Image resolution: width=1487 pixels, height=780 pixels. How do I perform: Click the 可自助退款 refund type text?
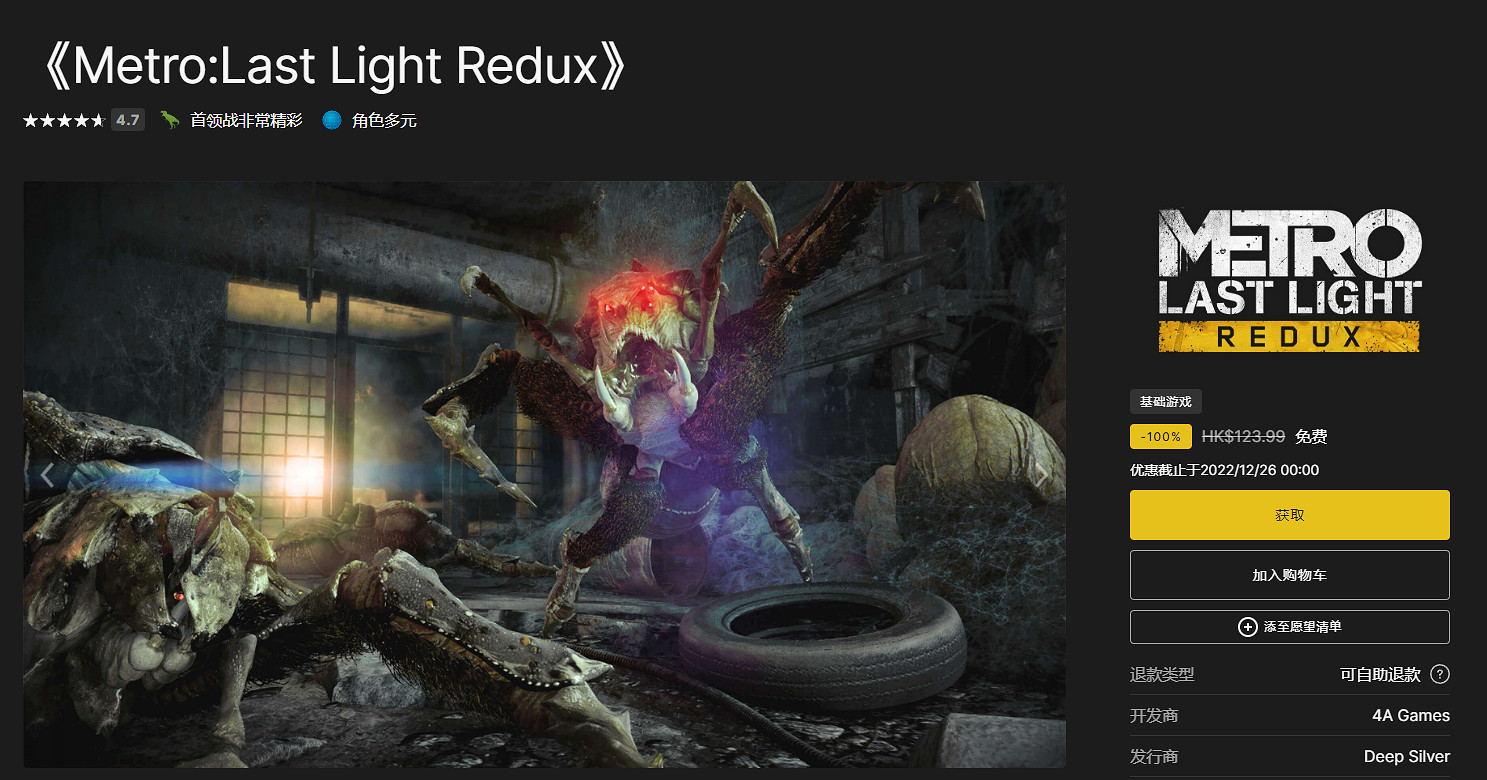tap(1380, 675)
